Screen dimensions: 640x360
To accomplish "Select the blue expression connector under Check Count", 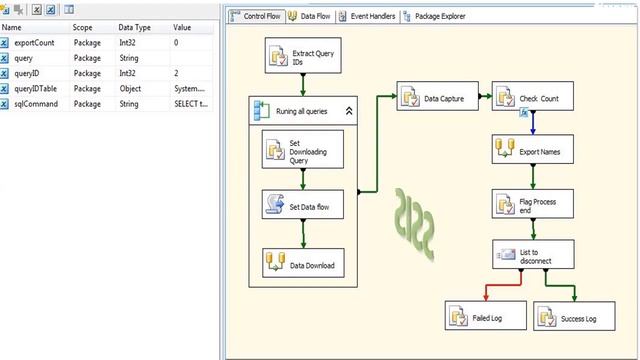I will click(x=533, y=123).
